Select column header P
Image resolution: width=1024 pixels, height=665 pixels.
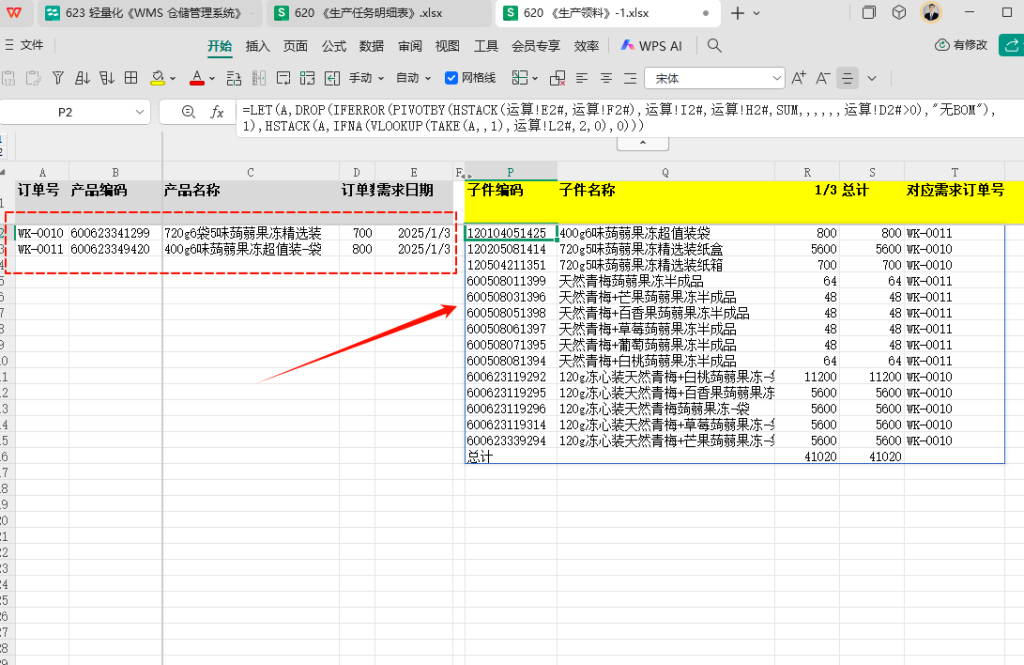[511, 172]
